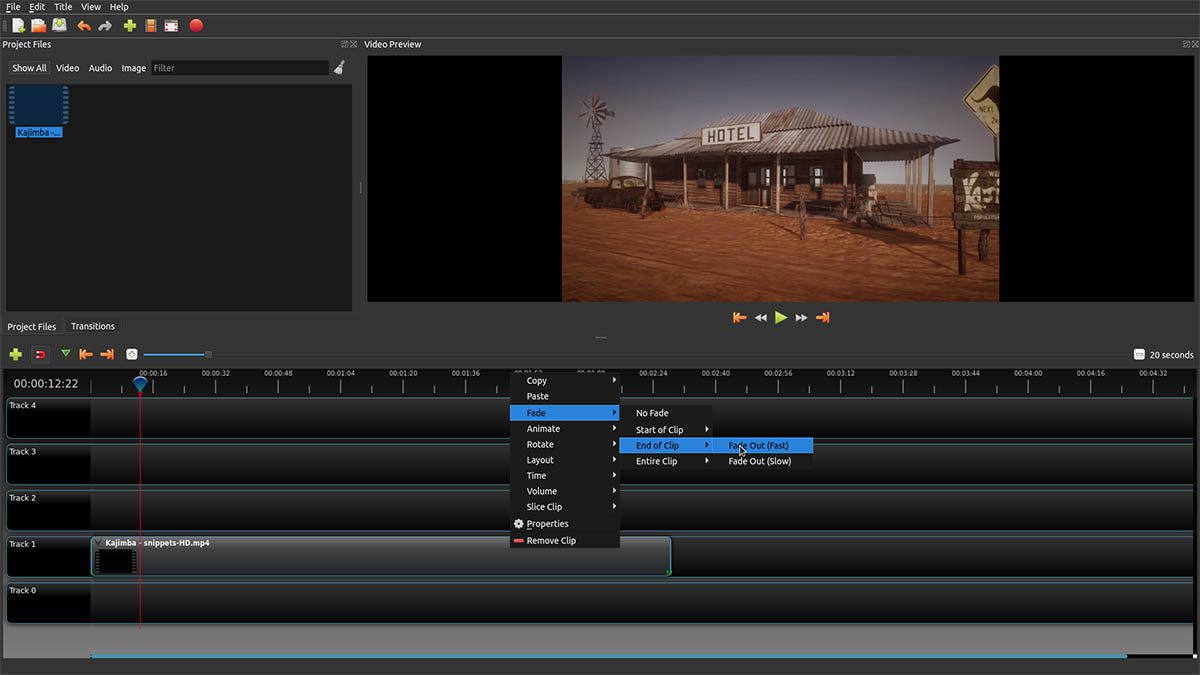Jump to end of video preview
Viewport: 1200px width, 675px height.
pos(823,317)
